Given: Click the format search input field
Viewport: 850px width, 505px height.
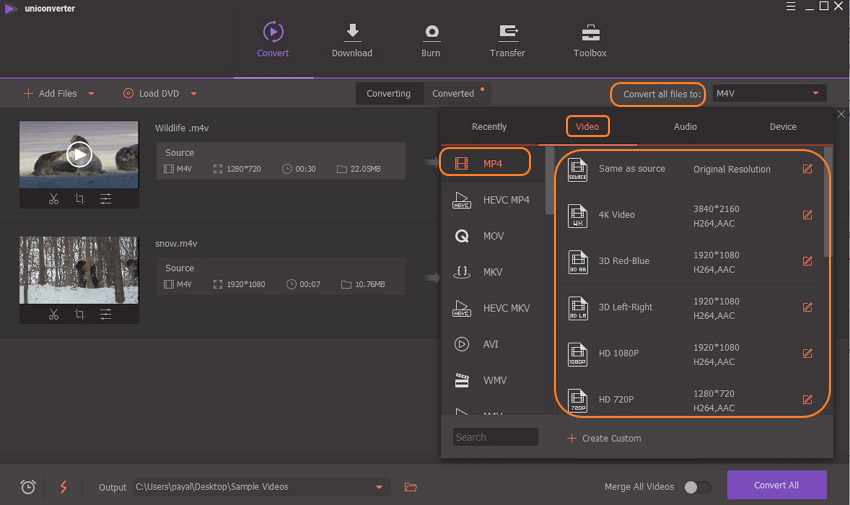Looking at the screenshot, I should point(495,437).
